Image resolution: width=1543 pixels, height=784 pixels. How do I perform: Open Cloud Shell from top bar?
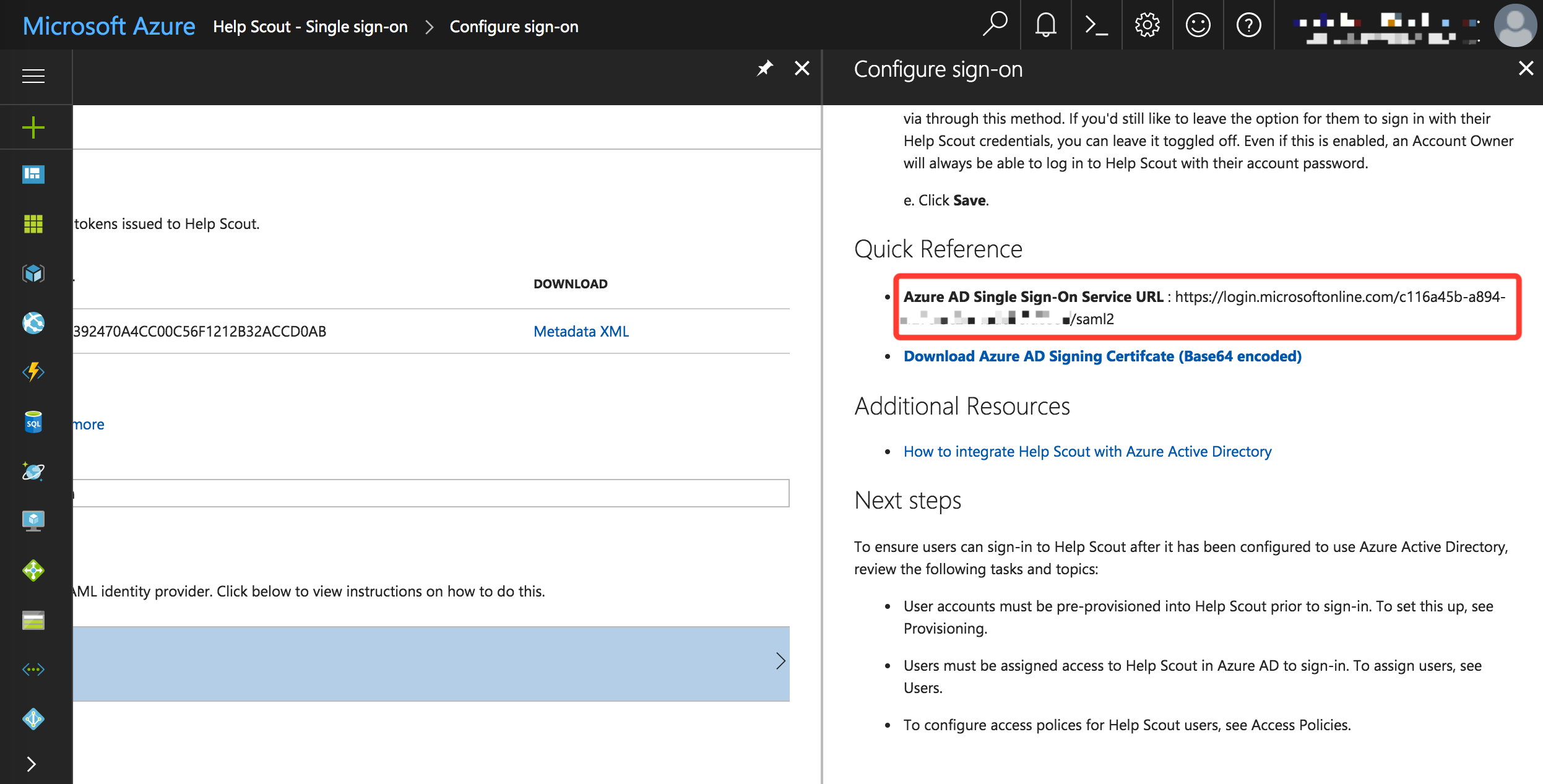pos(1096,26)
